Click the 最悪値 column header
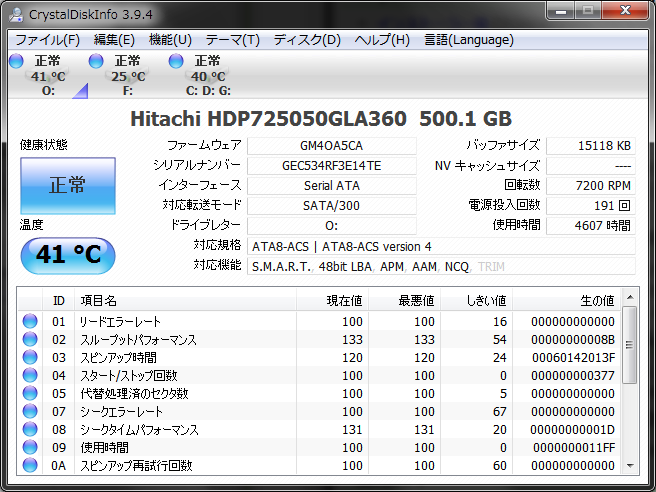The width and height of the screenshot is (656, 492). pyautogui.click(x=405, y=300)
